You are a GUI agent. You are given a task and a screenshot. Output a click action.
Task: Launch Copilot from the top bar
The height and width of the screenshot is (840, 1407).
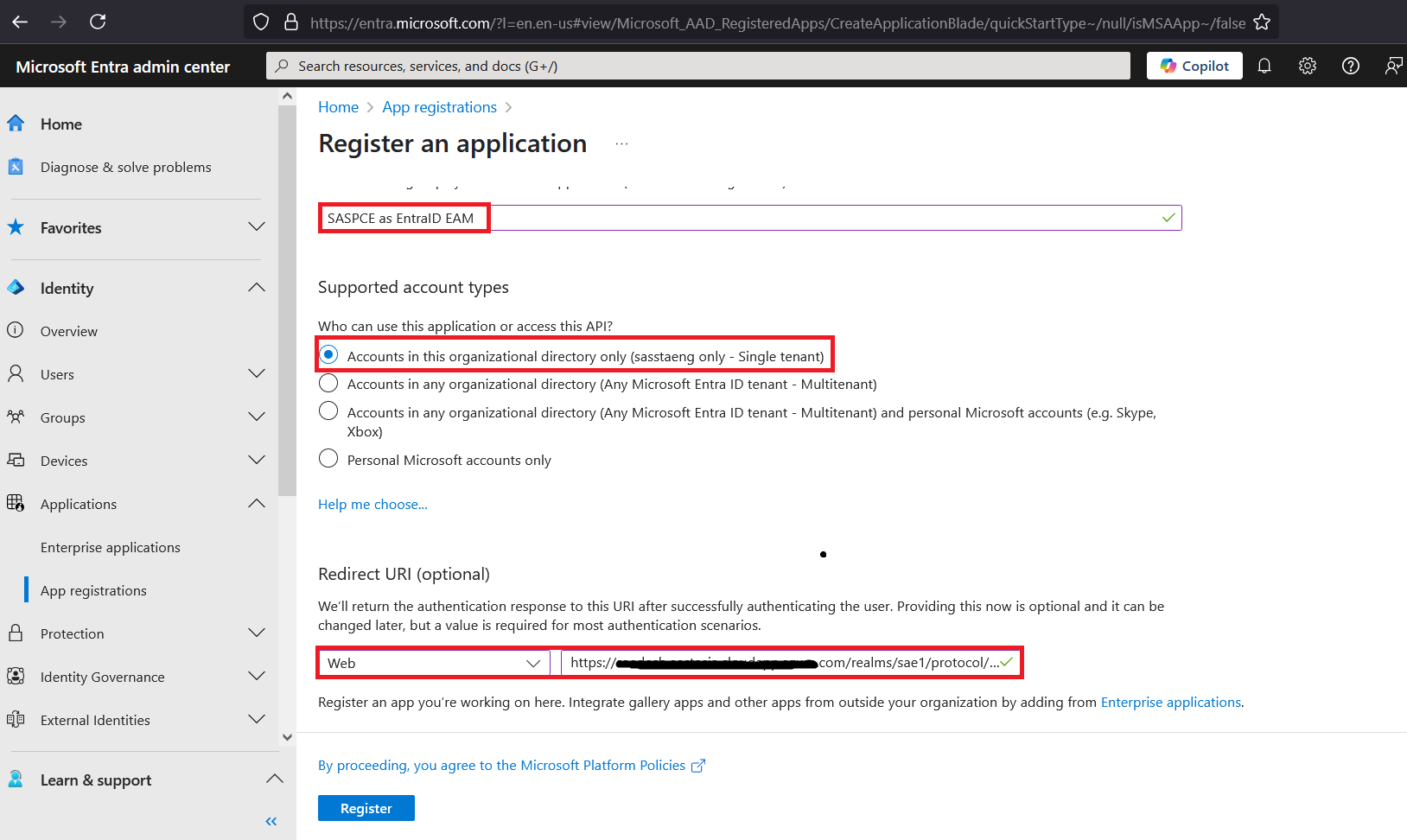coord(1194,66)
